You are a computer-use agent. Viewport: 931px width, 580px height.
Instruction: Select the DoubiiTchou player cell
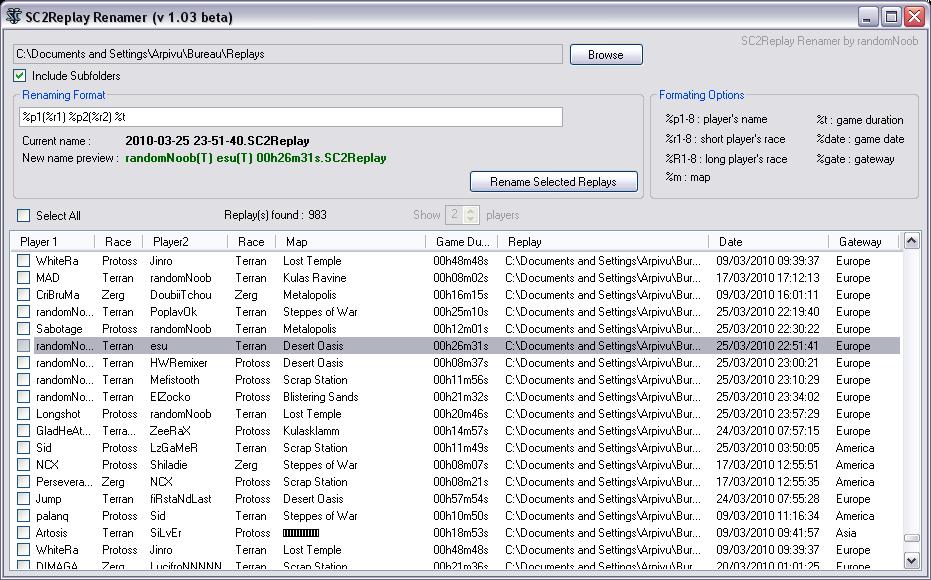(180, 294)
